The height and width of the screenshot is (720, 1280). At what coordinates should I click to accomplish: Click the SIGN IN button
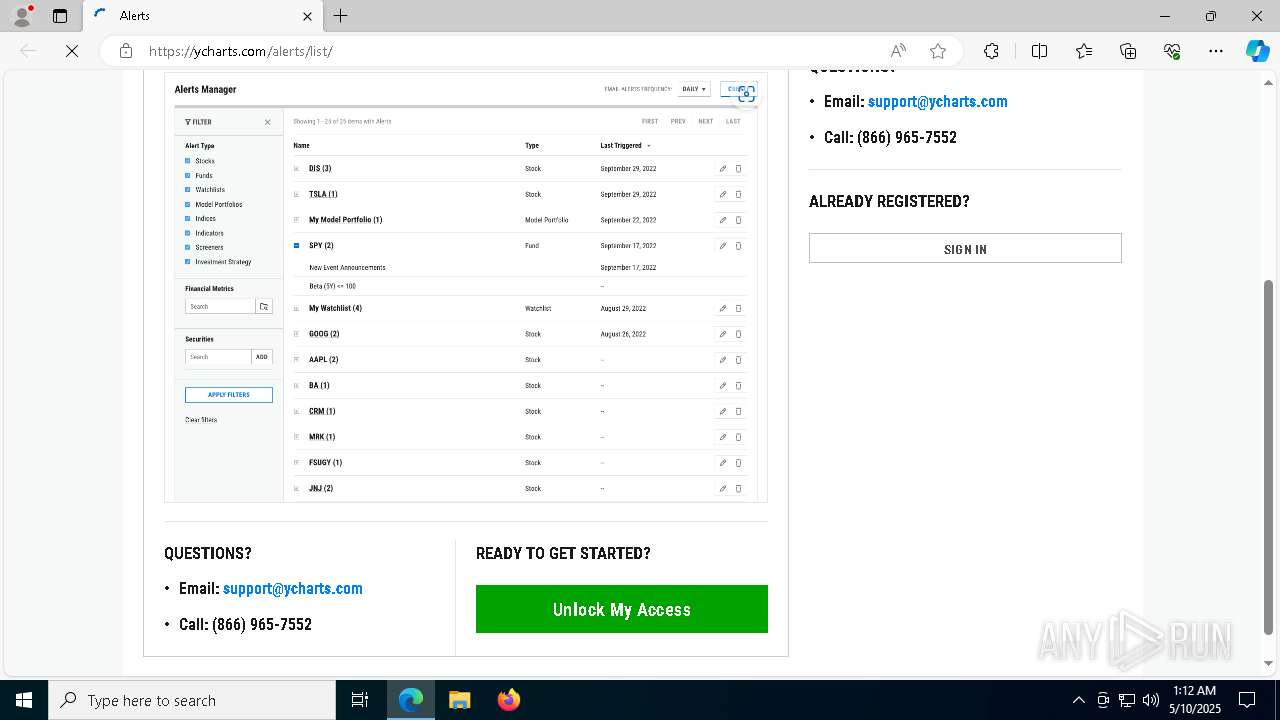click(x=965, y=248)
